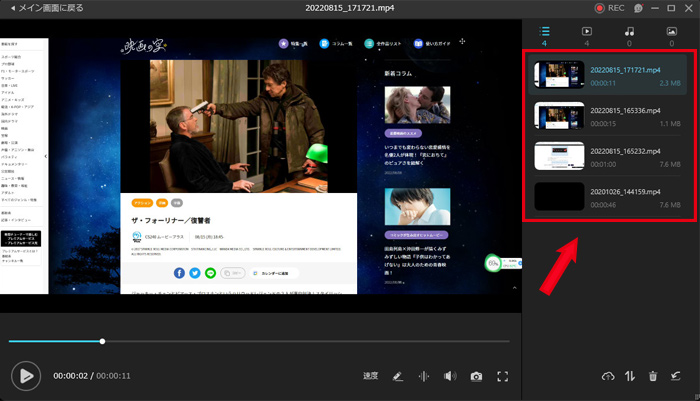The width and height of the screenshot is (700, 401).
Task: Open black thumbnail of 20201026_144159.mp4
Action: 559,196
